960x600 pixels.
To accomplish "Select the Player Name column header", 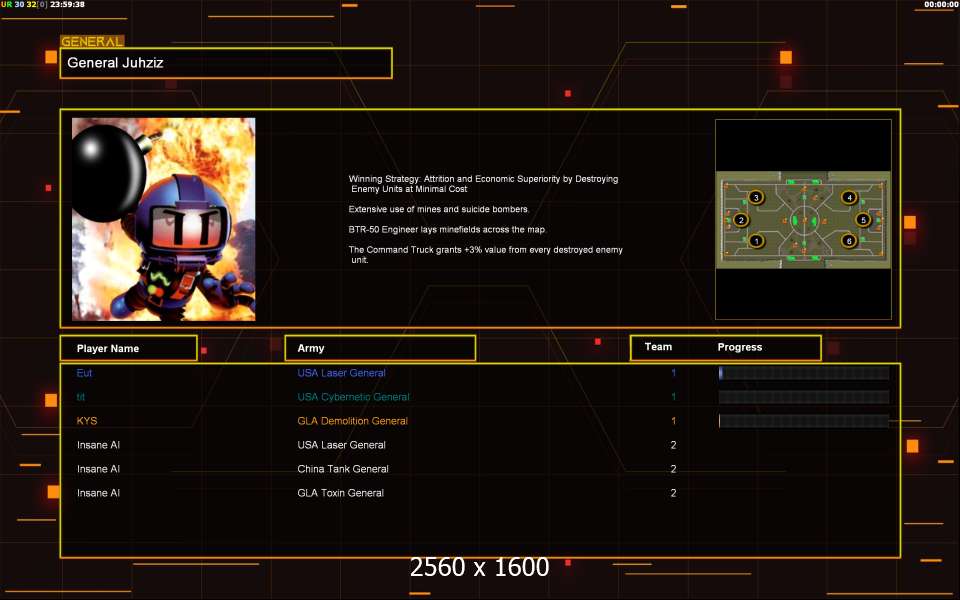I will tap(129, 348).
